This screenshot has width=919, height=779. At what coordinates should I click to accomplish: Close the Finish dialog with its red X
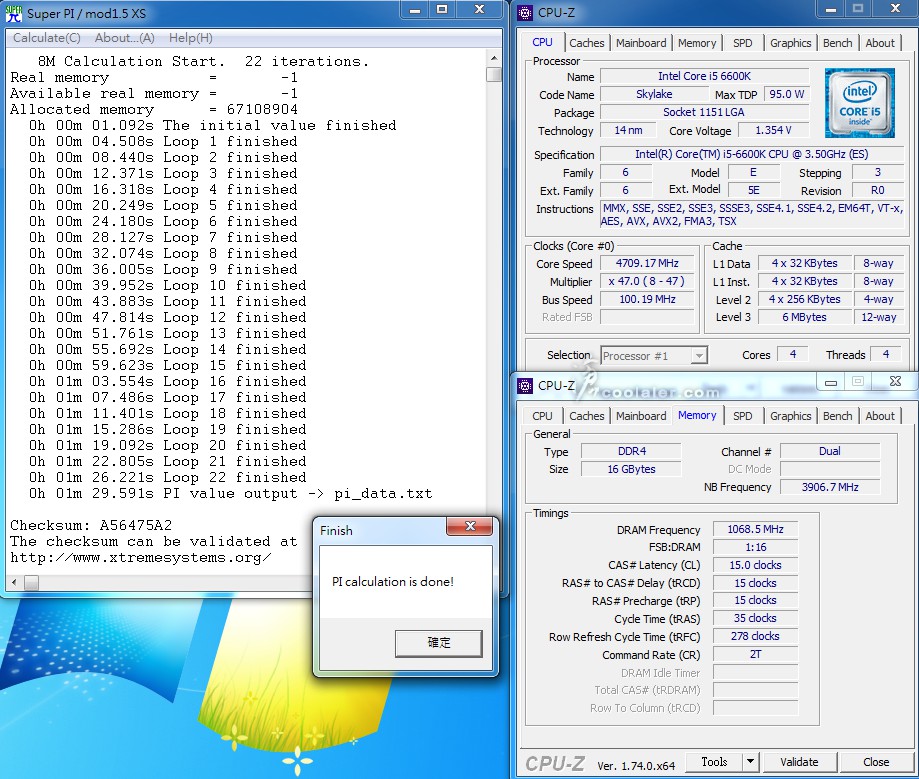click(x=469, y=526)
